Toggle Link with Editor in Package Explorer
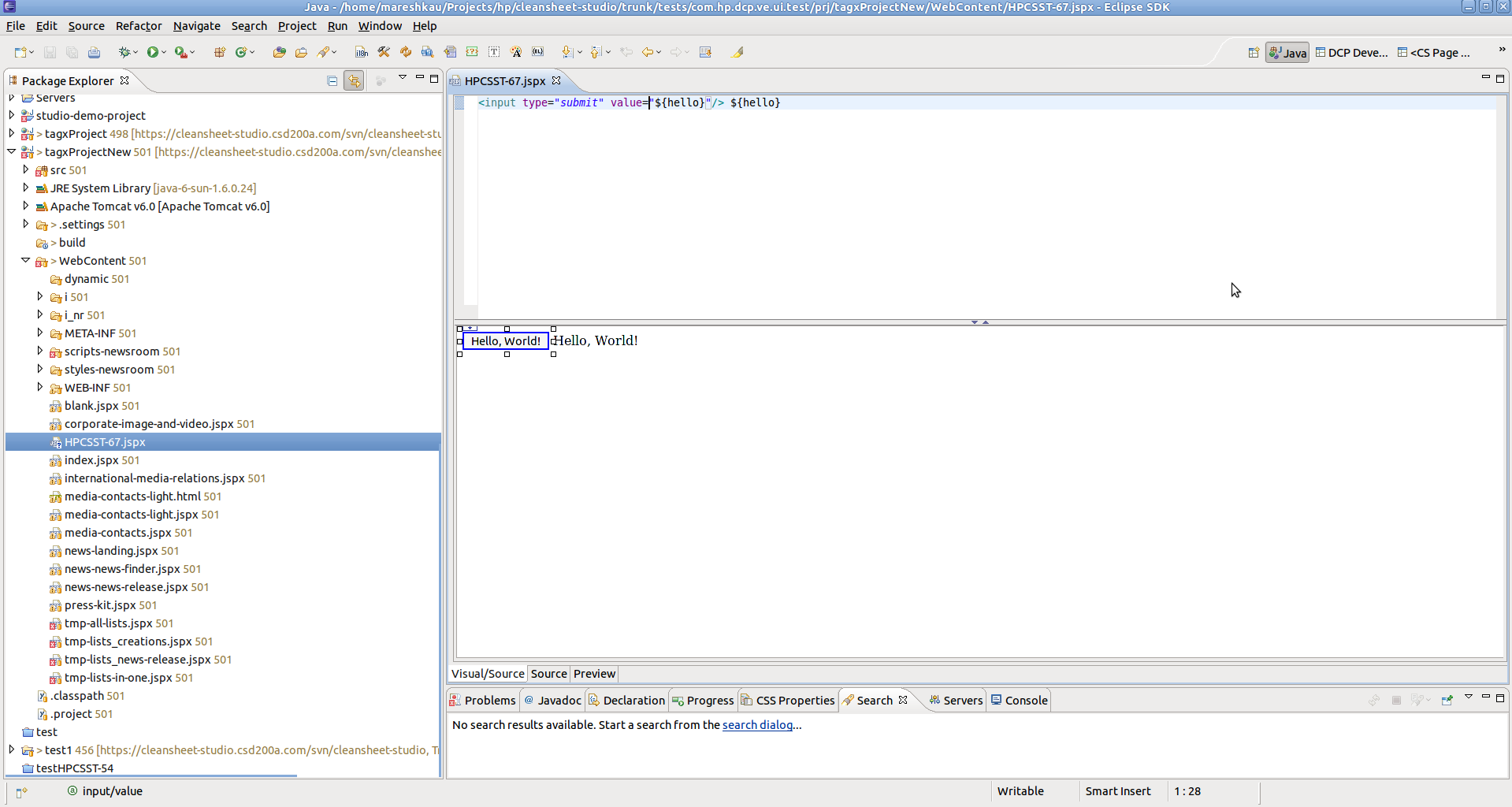Viewport: 1512px width, 807px height. point(354,80)
